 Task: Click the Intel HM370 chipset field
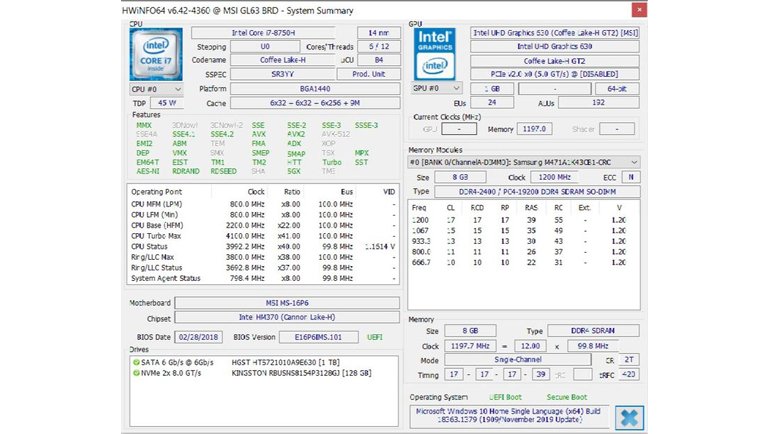(x=287, y=317)
